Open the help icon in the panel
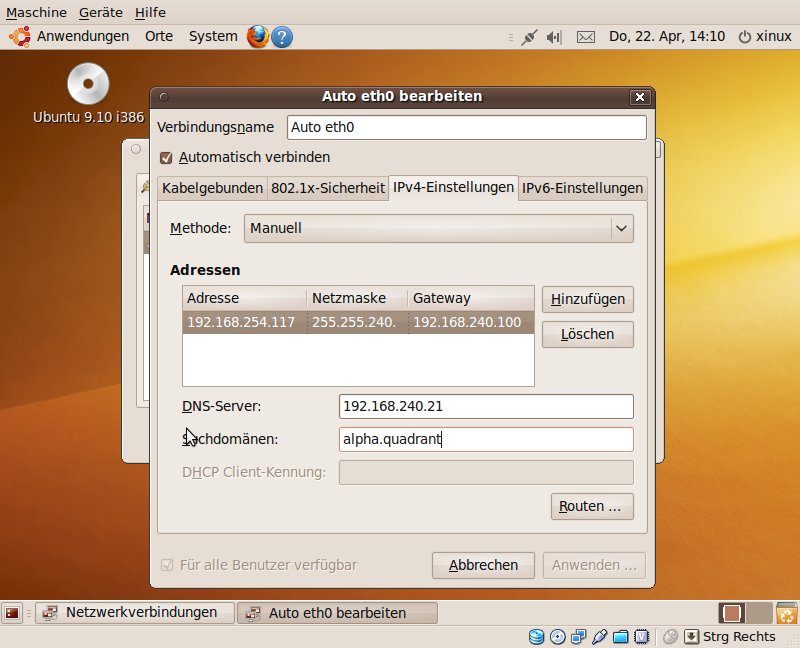 point(282,36)
